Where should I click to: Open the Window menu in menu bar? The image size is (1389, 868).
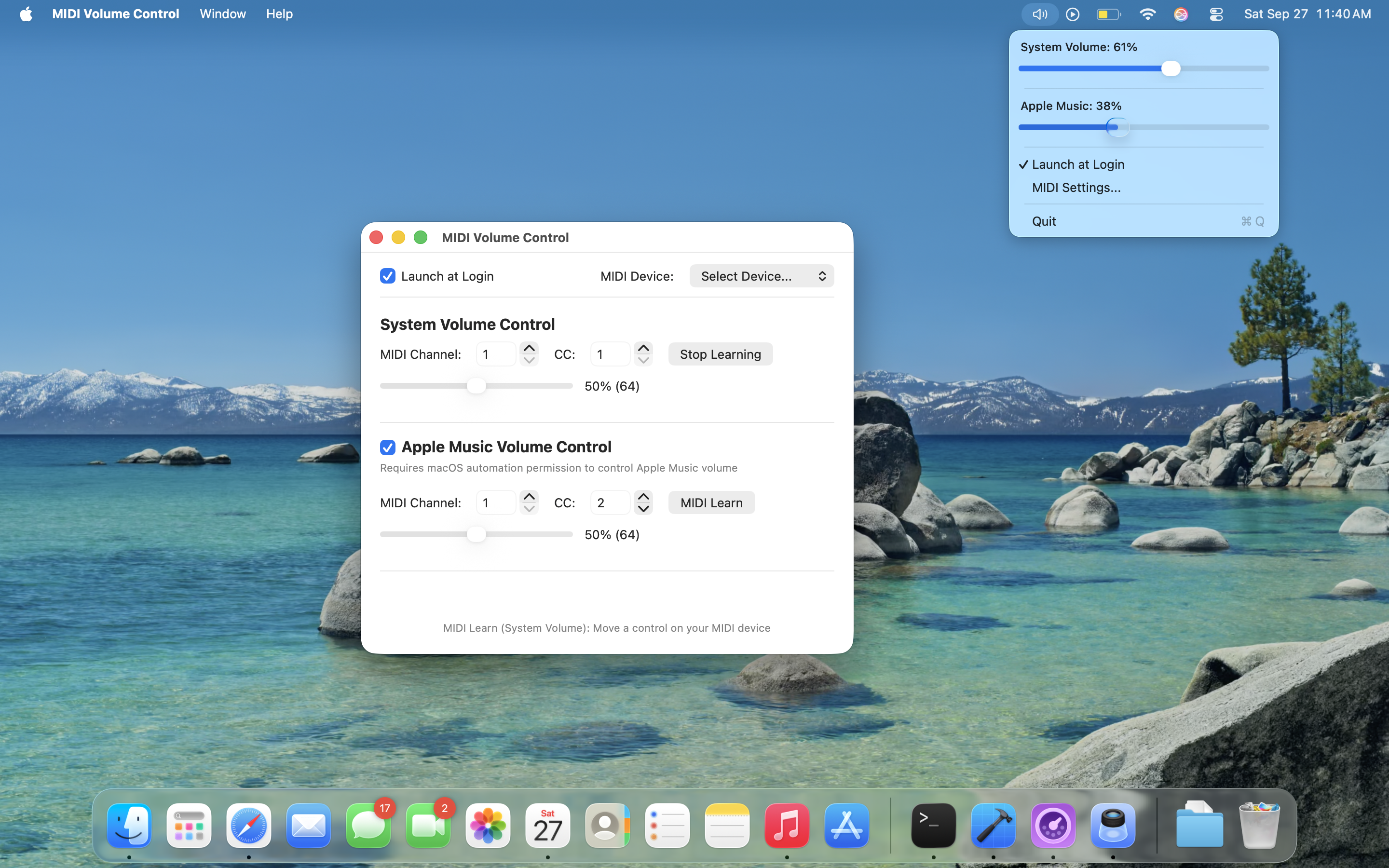(223, 14)
